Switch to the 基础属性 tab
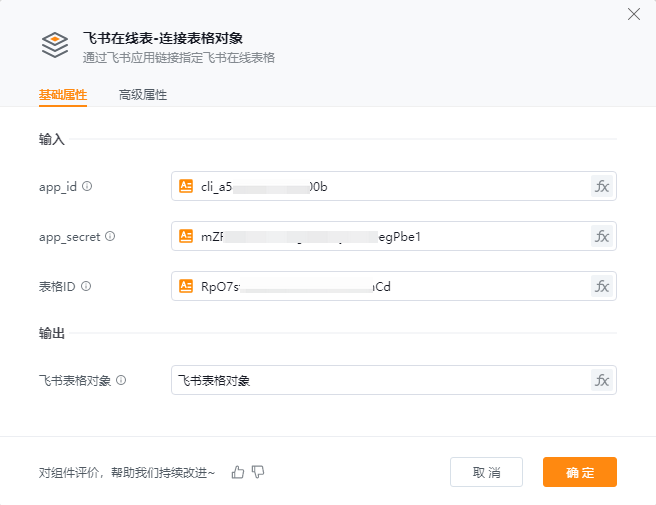Screen dimensions: 656x505 pyautogui.click(x=63, y=95)
